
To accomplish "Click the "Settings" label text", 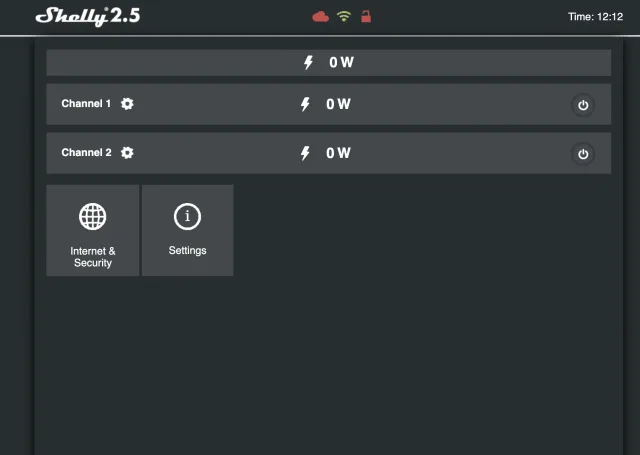I will point(187,250).
